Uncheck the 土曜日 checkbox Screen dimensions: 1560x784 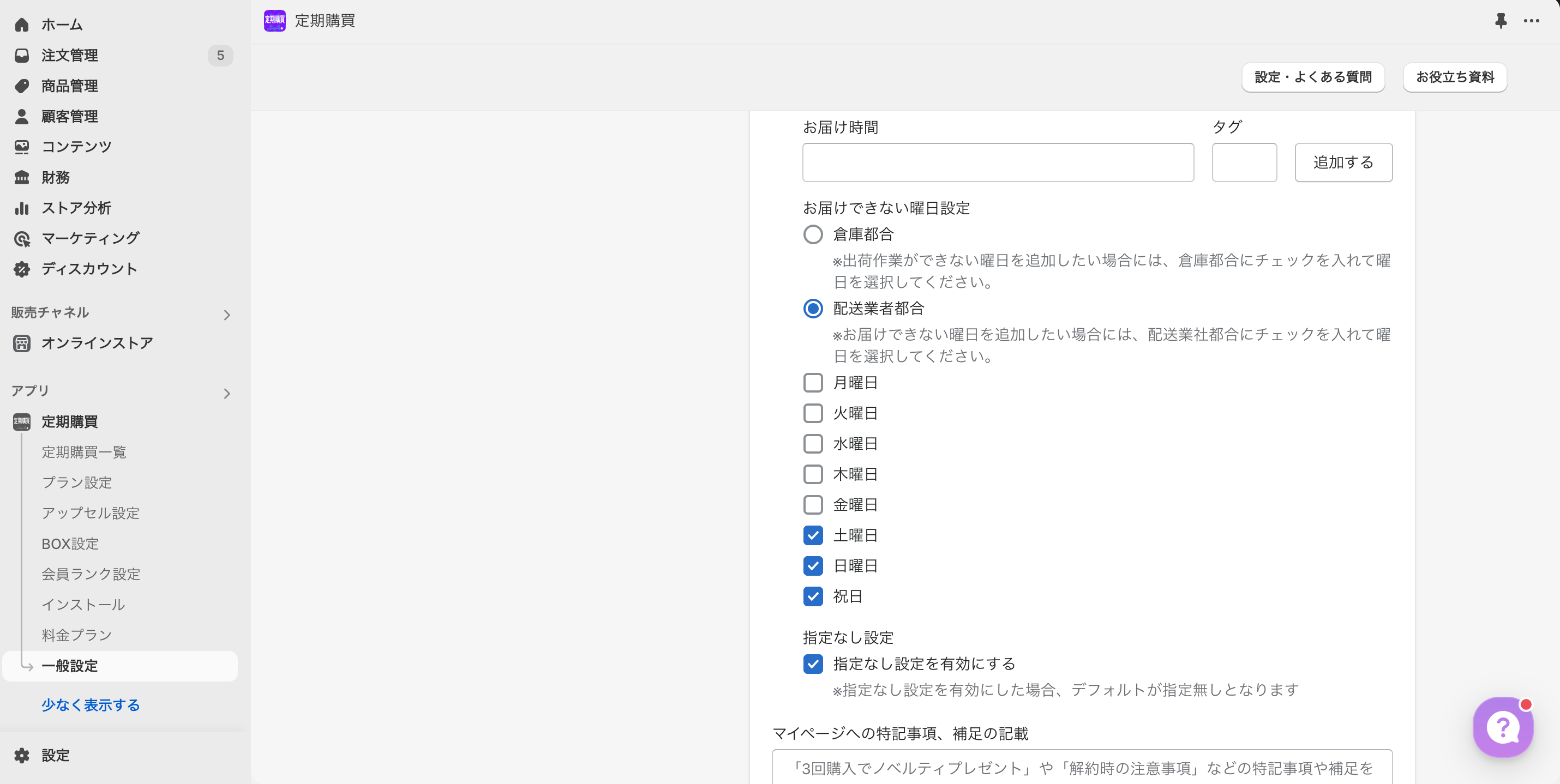coord(813,535)
